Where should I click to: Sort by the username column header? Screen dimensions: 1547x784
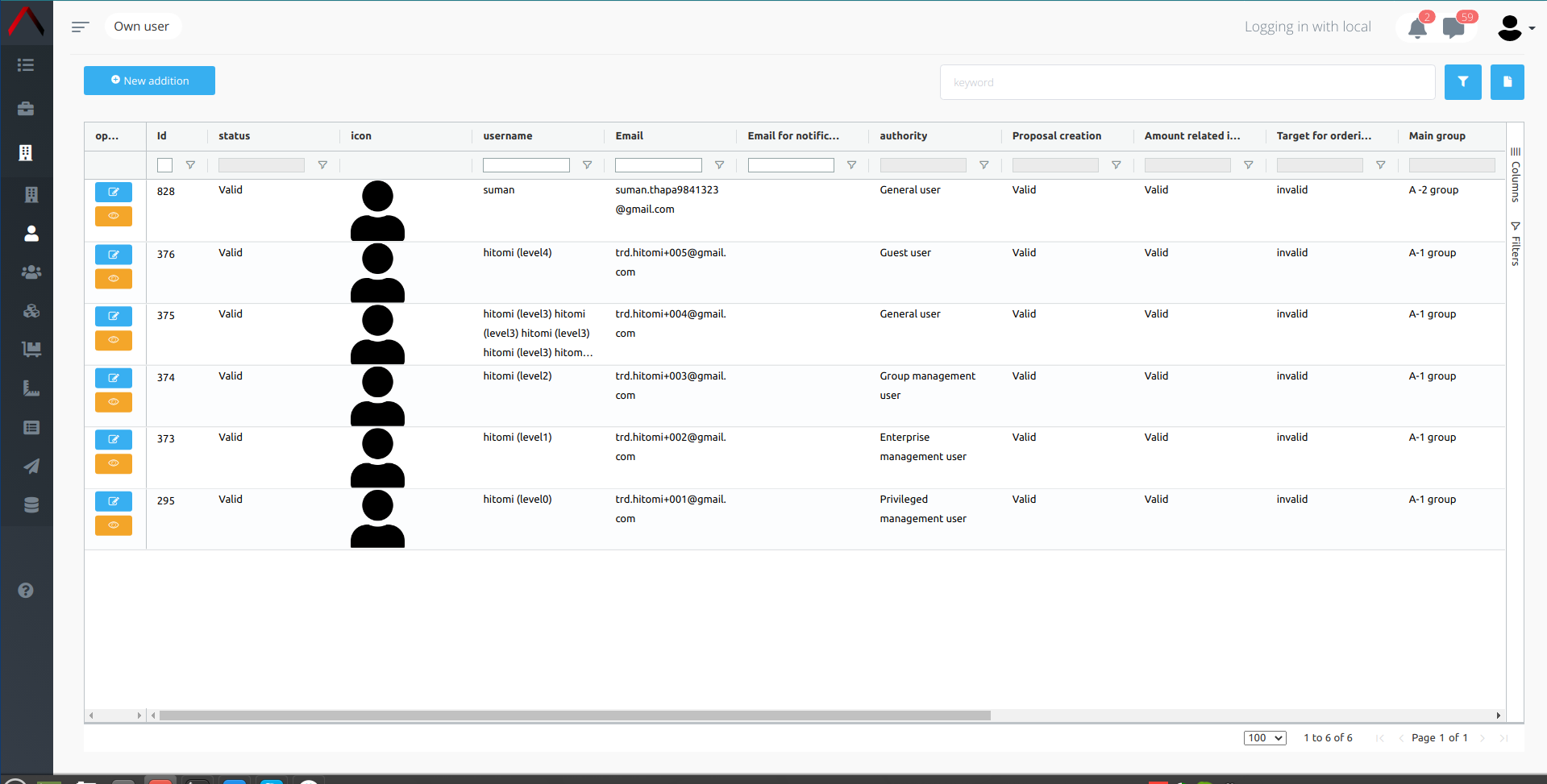point(508,136)
